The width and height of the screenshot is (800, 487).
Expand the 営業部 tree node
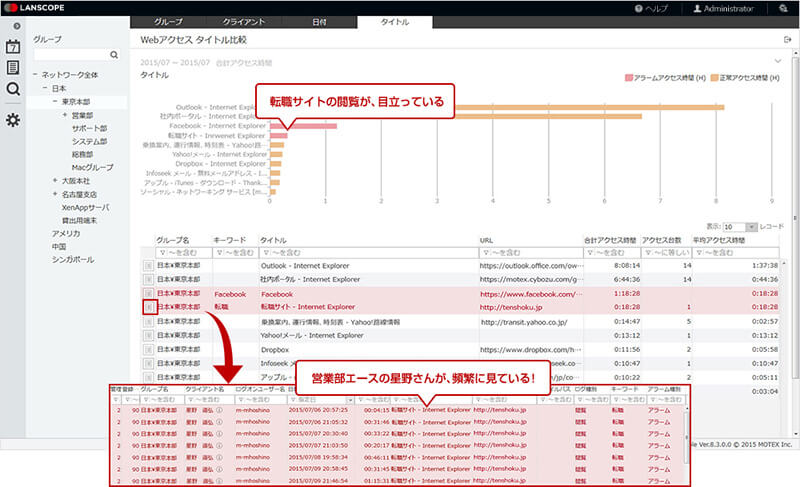click(x=65, y=115)
